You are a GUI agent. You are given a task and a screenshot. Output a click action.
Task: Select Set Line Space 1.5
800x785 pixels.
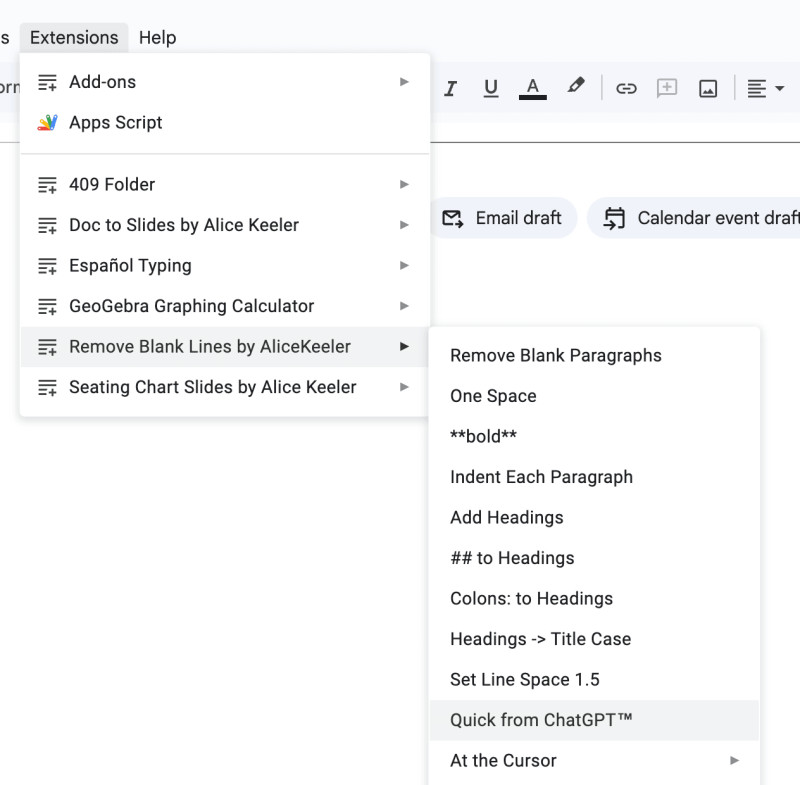(x=594, y=679)
